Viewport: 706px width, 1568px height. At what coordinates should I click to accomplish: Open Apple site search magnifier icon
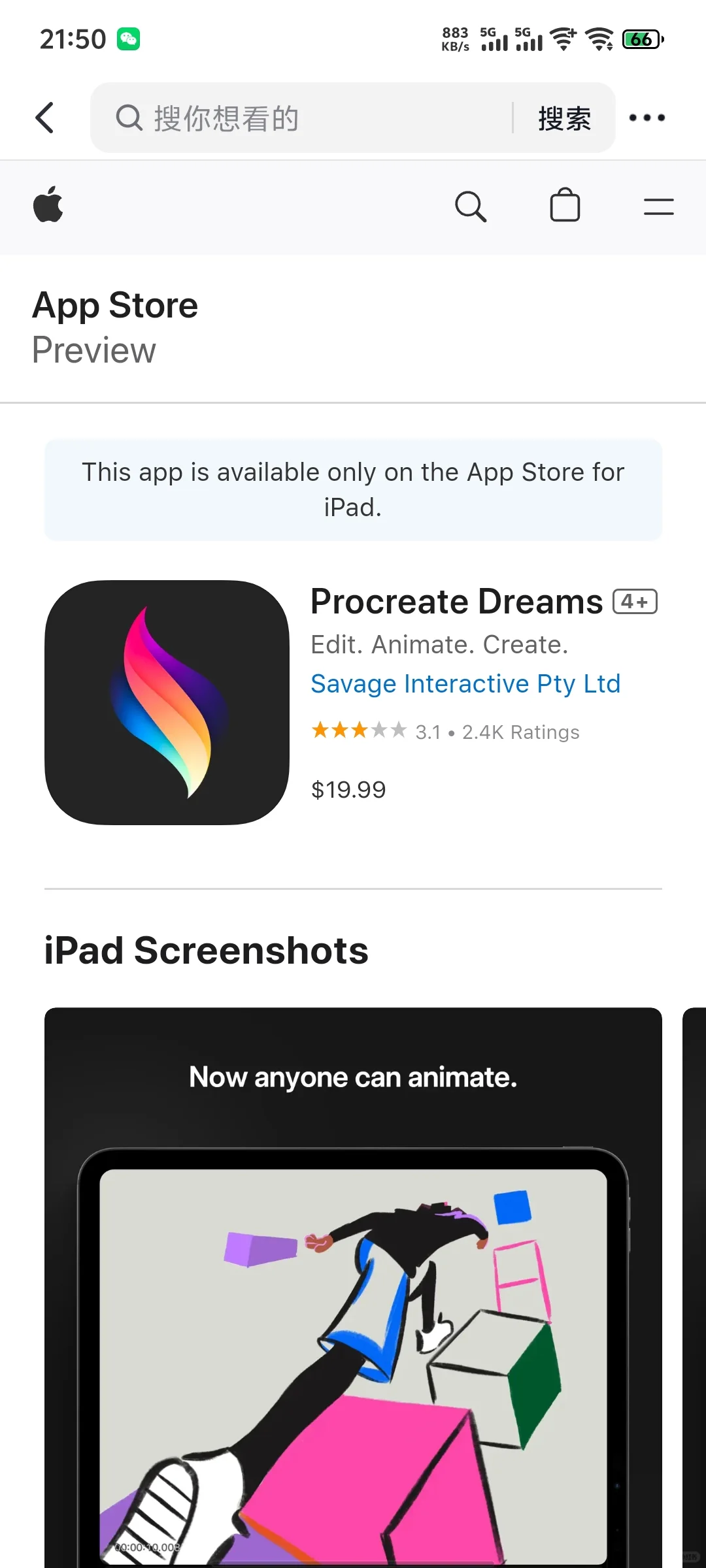pyautogui.click(x=471, y=206)
